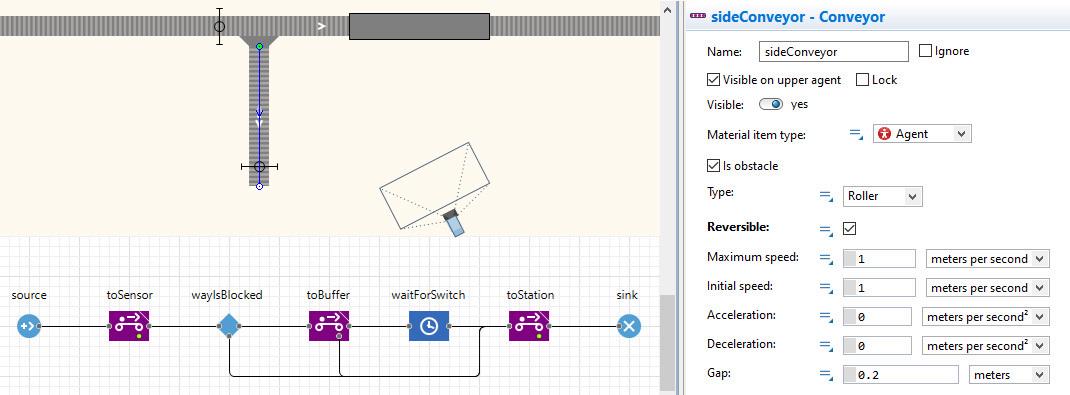Click the Maximum speed value field
1070x395 pixels.
coord(880,259)
